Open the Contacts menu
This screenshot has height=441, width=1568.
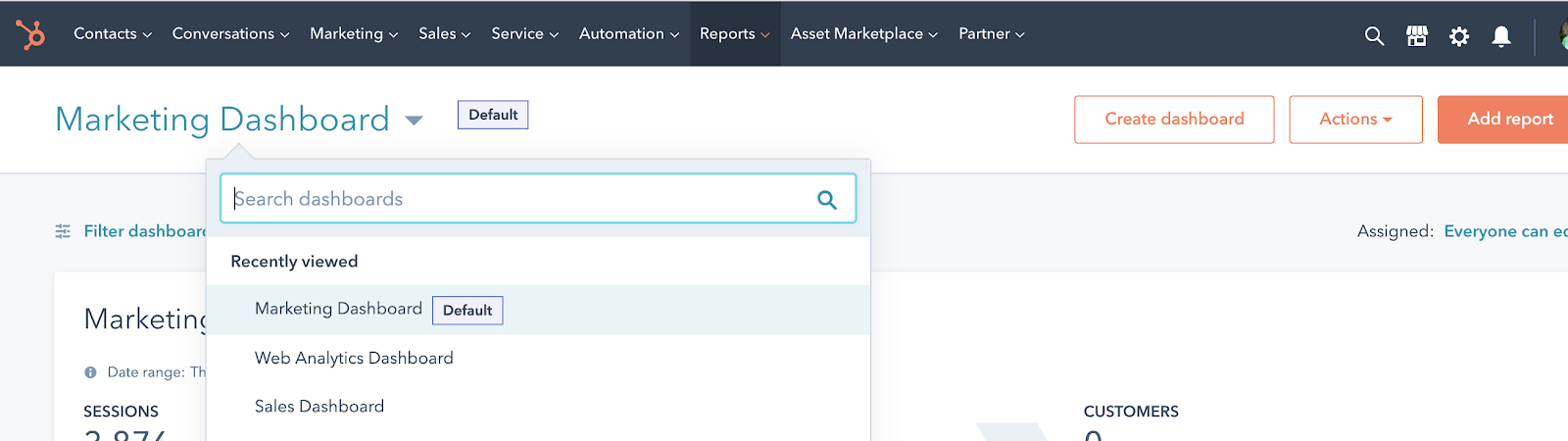click(113, 33)
